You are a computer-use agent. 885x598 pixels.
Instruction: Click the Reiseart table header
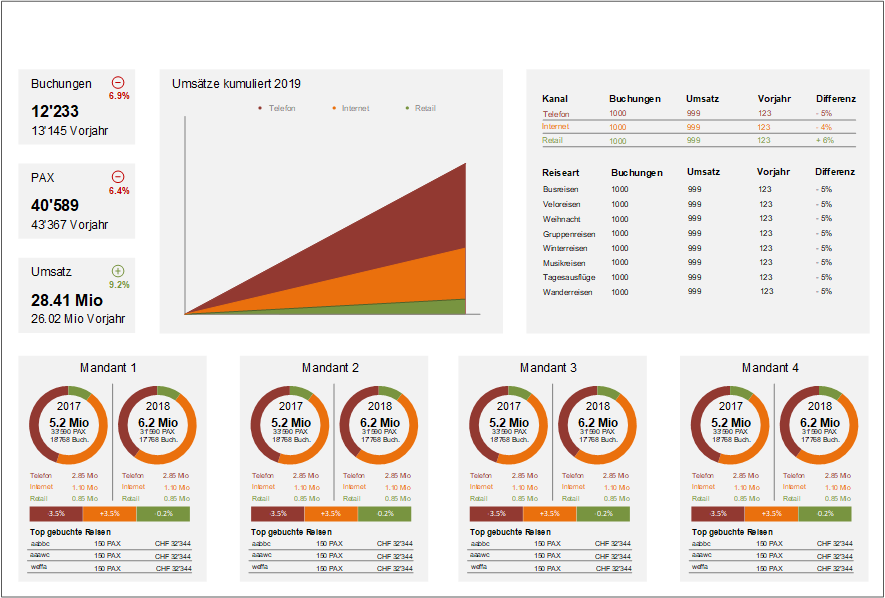click(x=561, y=172)
